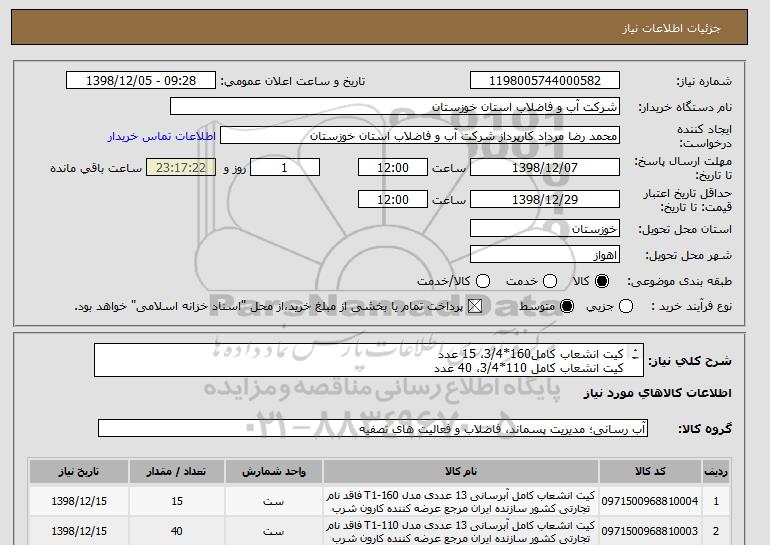The height and width of the screenshot is (545, 770).
Task: Click the remaining time countdown 23:17:22
Action: 181,167
